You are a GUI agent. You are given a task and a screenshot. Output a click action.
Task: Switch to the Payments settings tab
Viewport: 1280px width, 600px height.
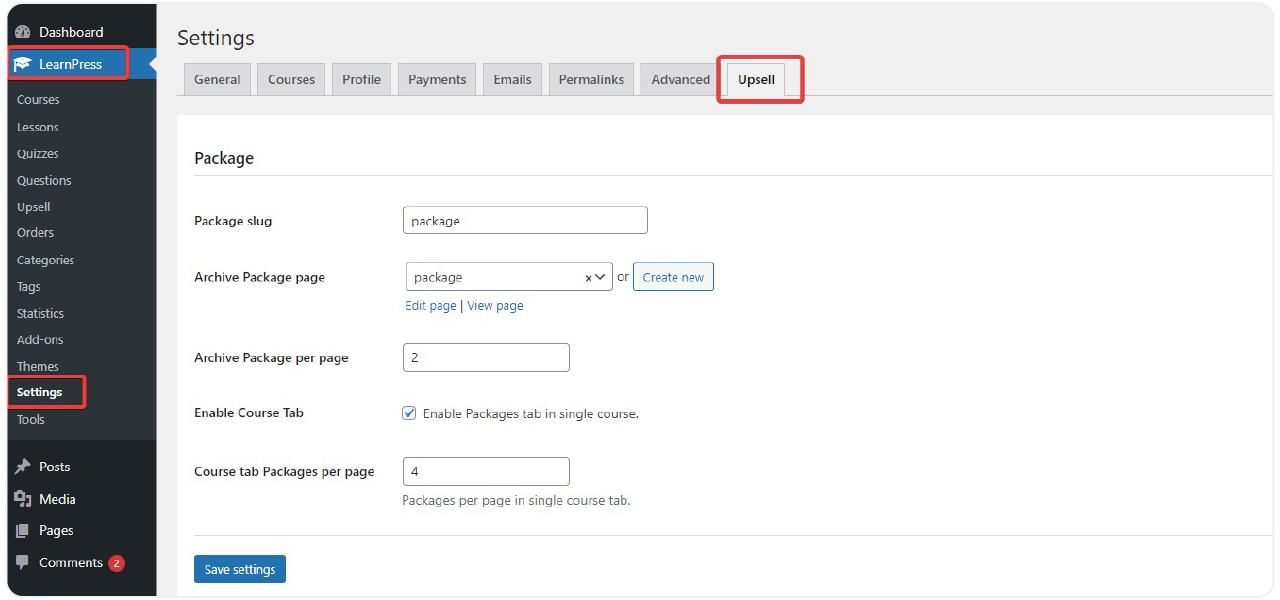[437, 80]
